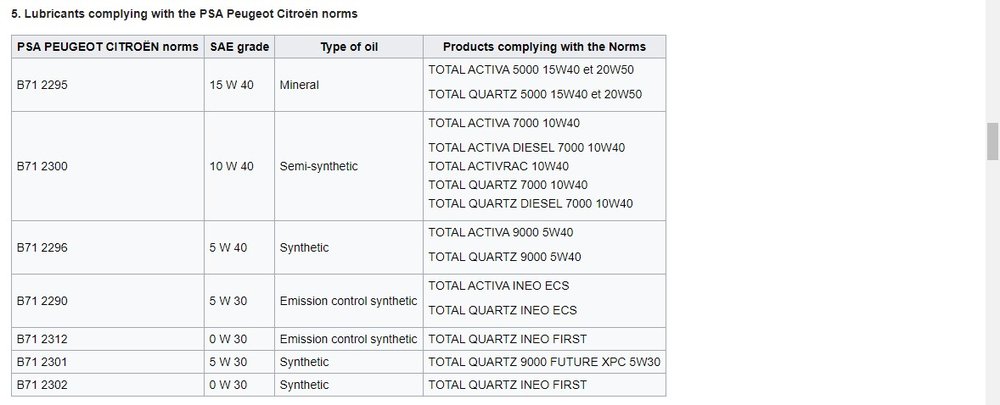Click 'TOTAL QUARTZ 5000 15W40 et 20W50' entry
Screen dimensions: 1000x405
[x=534, y=94]
